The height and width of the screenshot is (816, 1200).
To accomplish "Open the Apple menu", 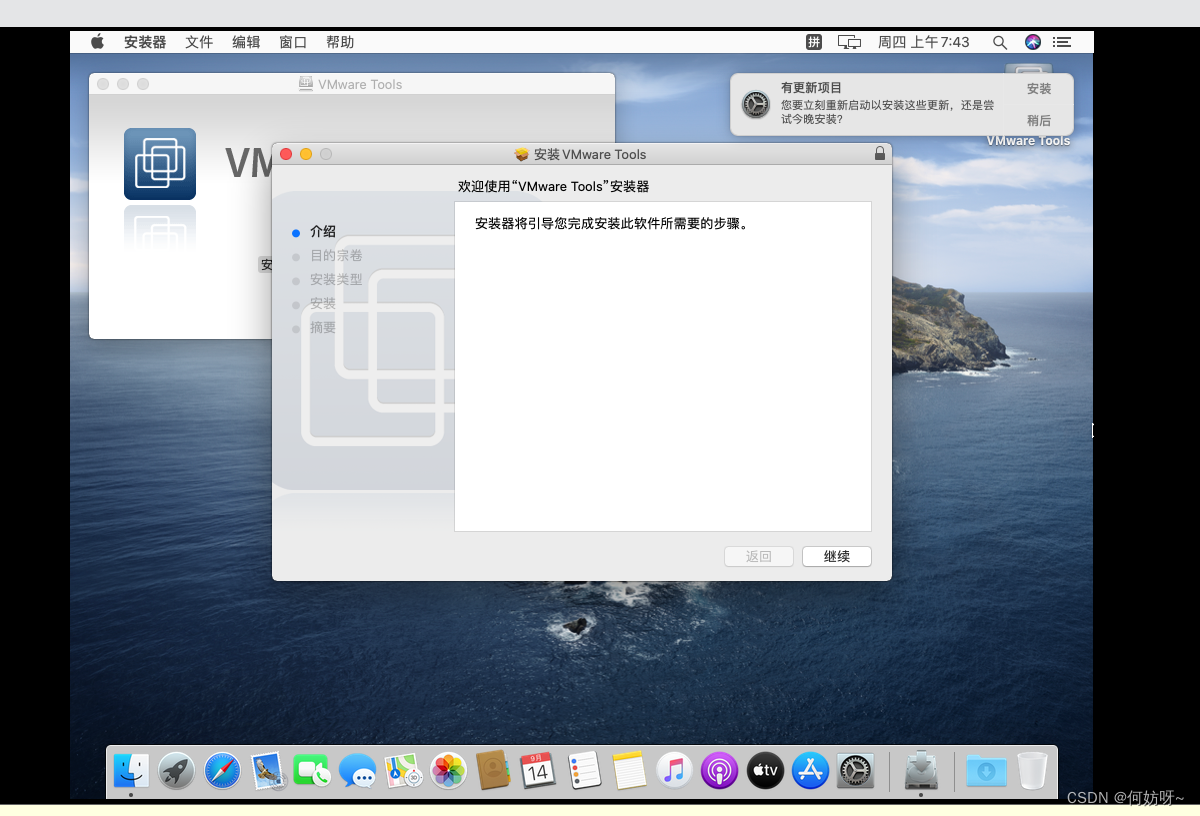I will pyautogui.click(x=97, y=42).
